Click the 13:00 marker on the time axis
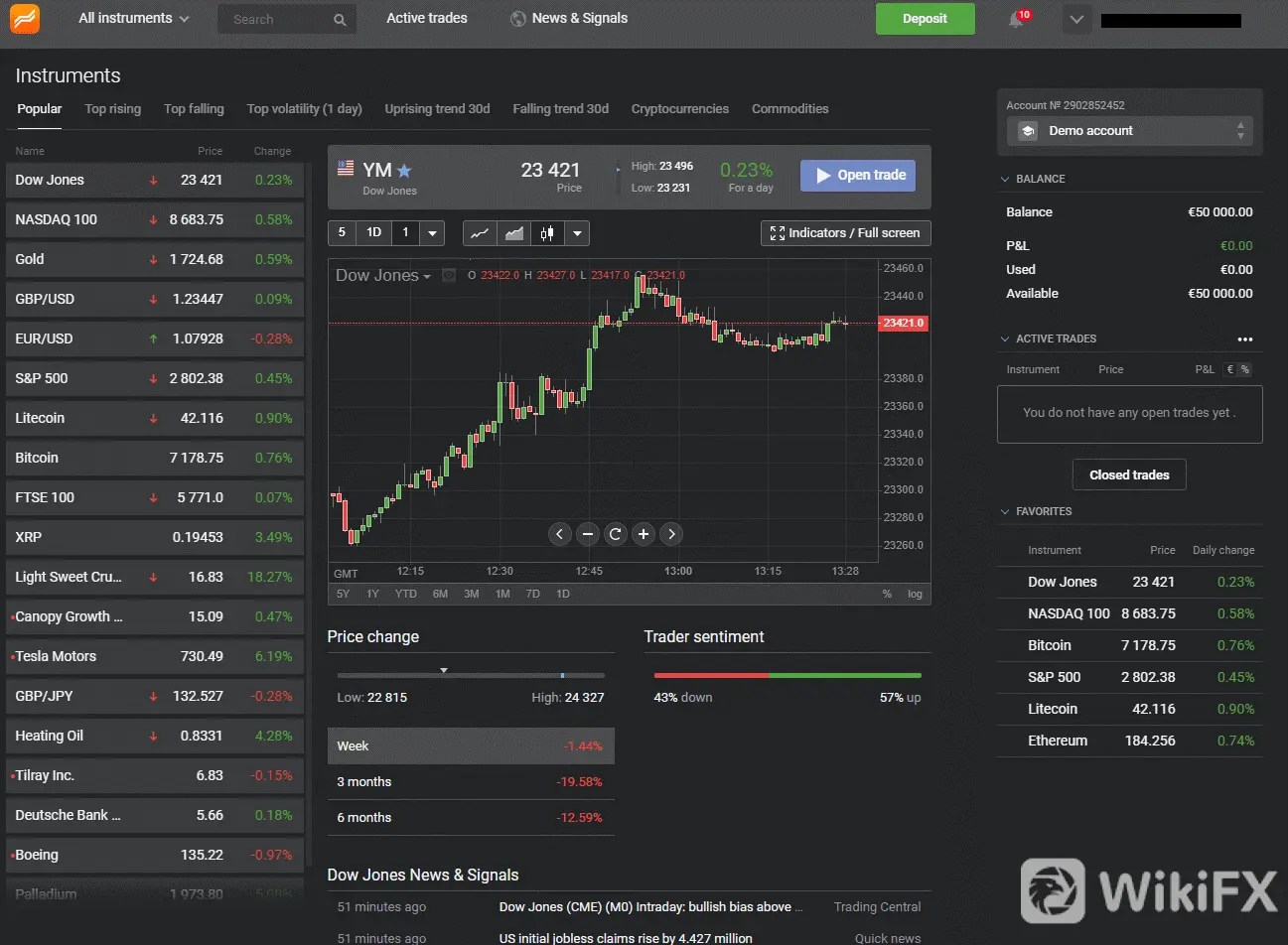Image resolution: width=1288 pixels, height=945 pixels. click(678, 572)
